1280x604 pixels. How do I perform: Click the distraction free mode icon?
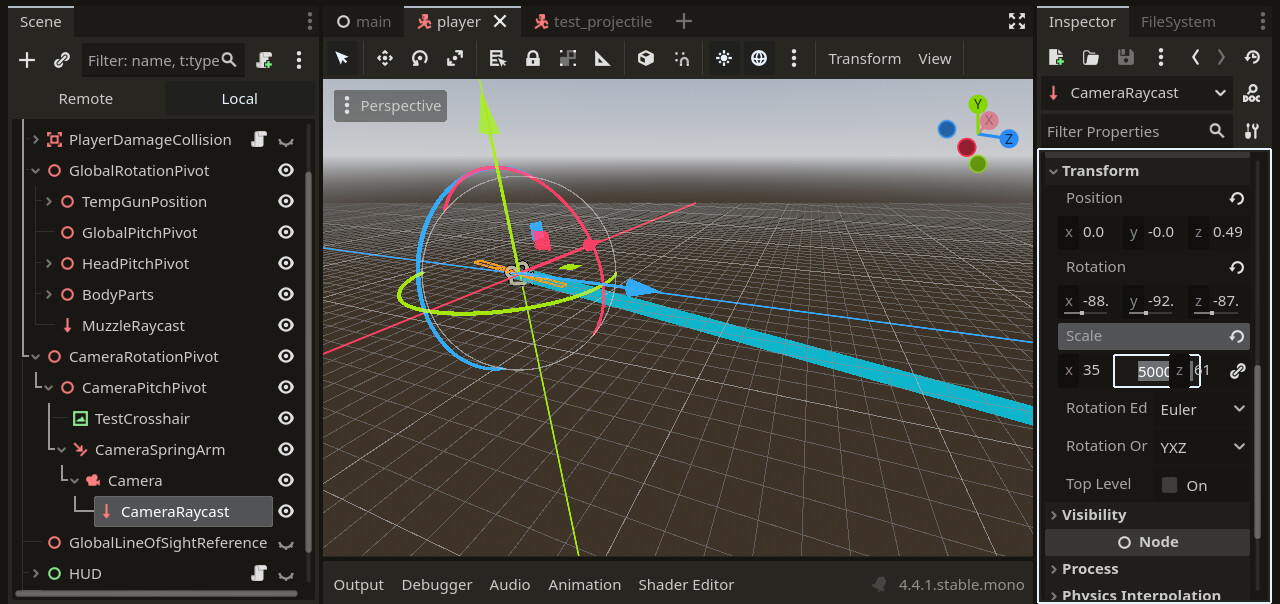pyautogui.click(x=1016, y=21)
